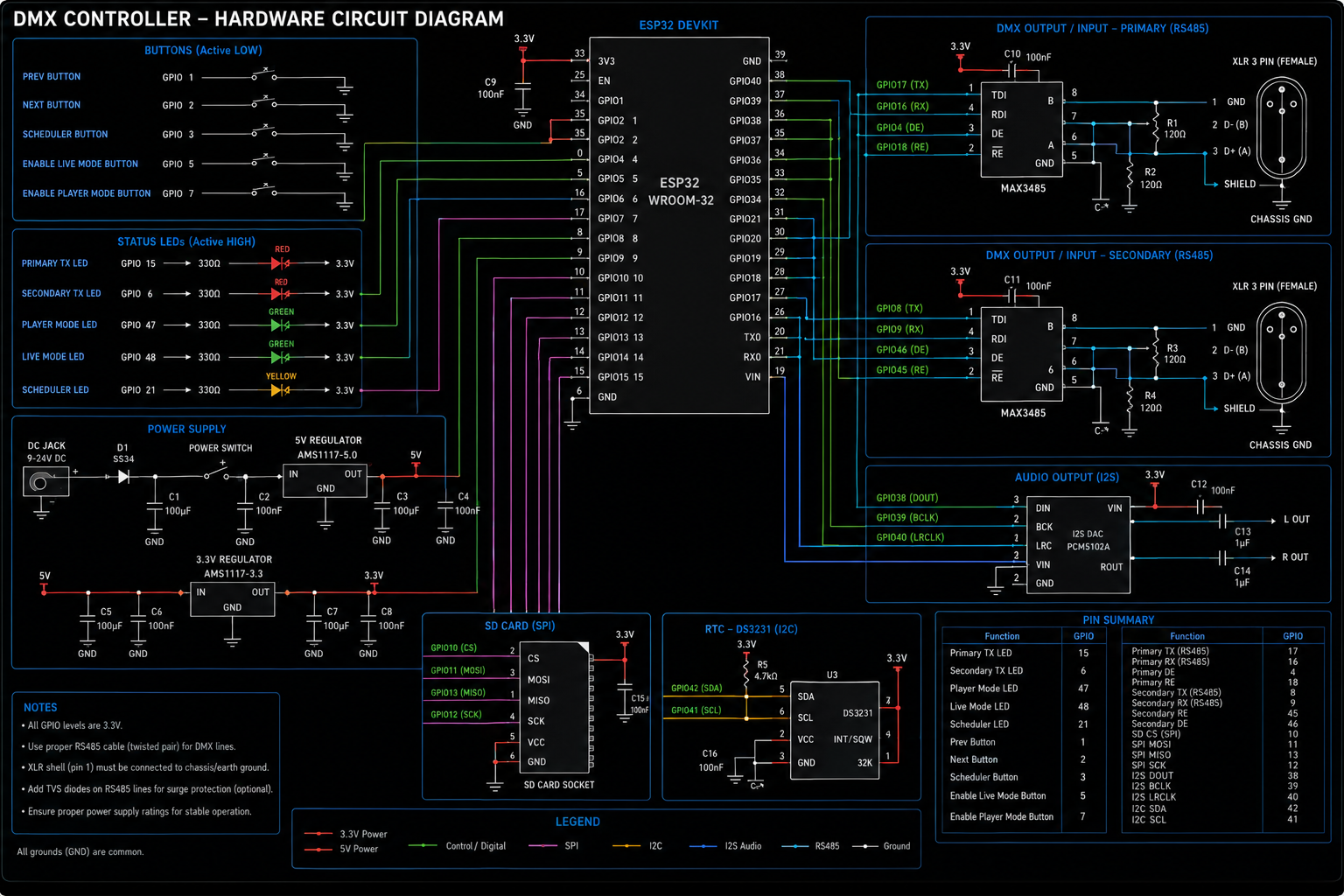Click 'Enable Player Mode Button' in Pin Summary
Screen dimensions: 1344x896
pos(1002,816)
